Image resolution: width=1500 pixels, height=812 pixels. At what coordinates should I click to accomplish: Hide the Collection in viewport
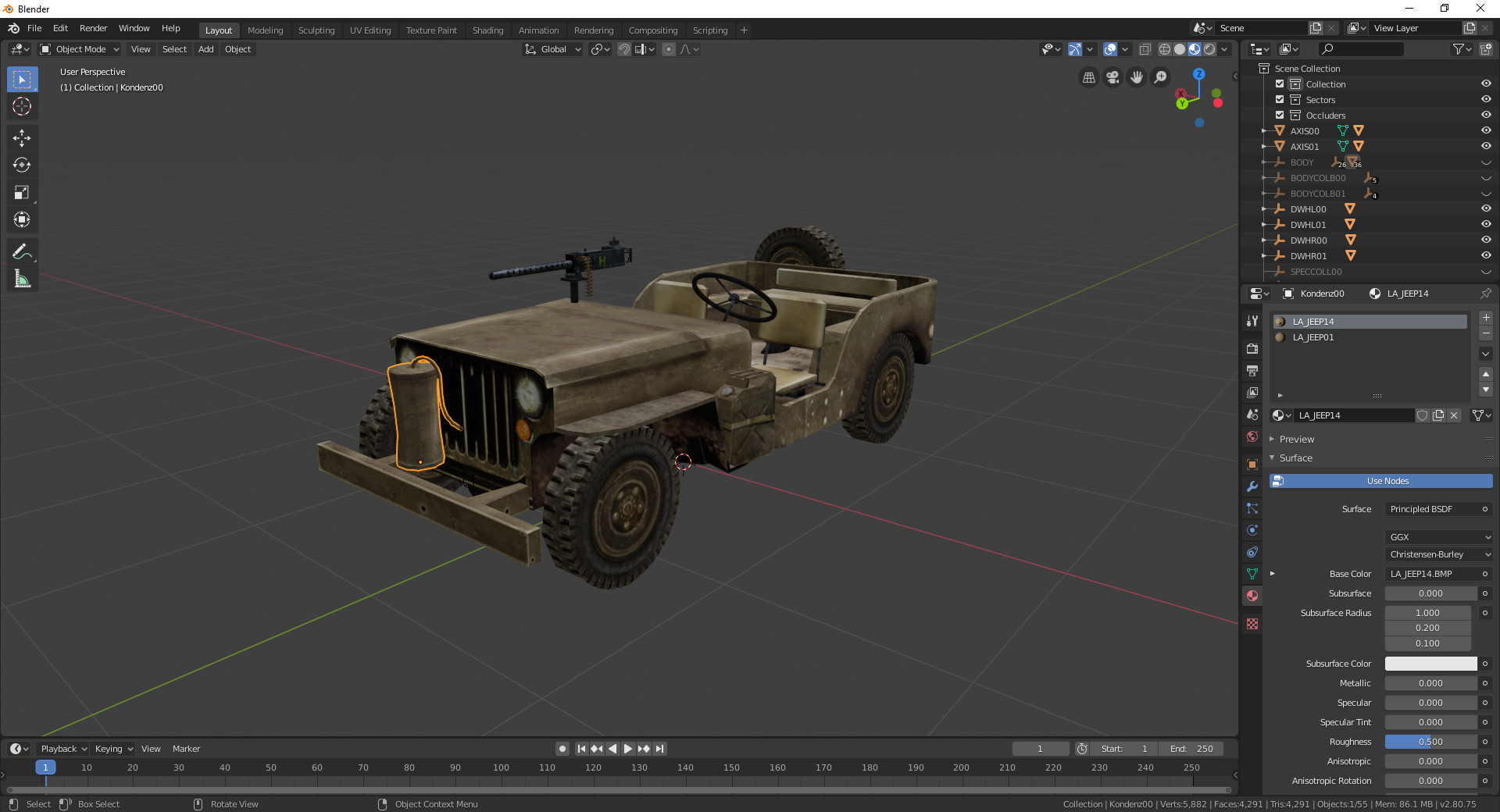1486,84
